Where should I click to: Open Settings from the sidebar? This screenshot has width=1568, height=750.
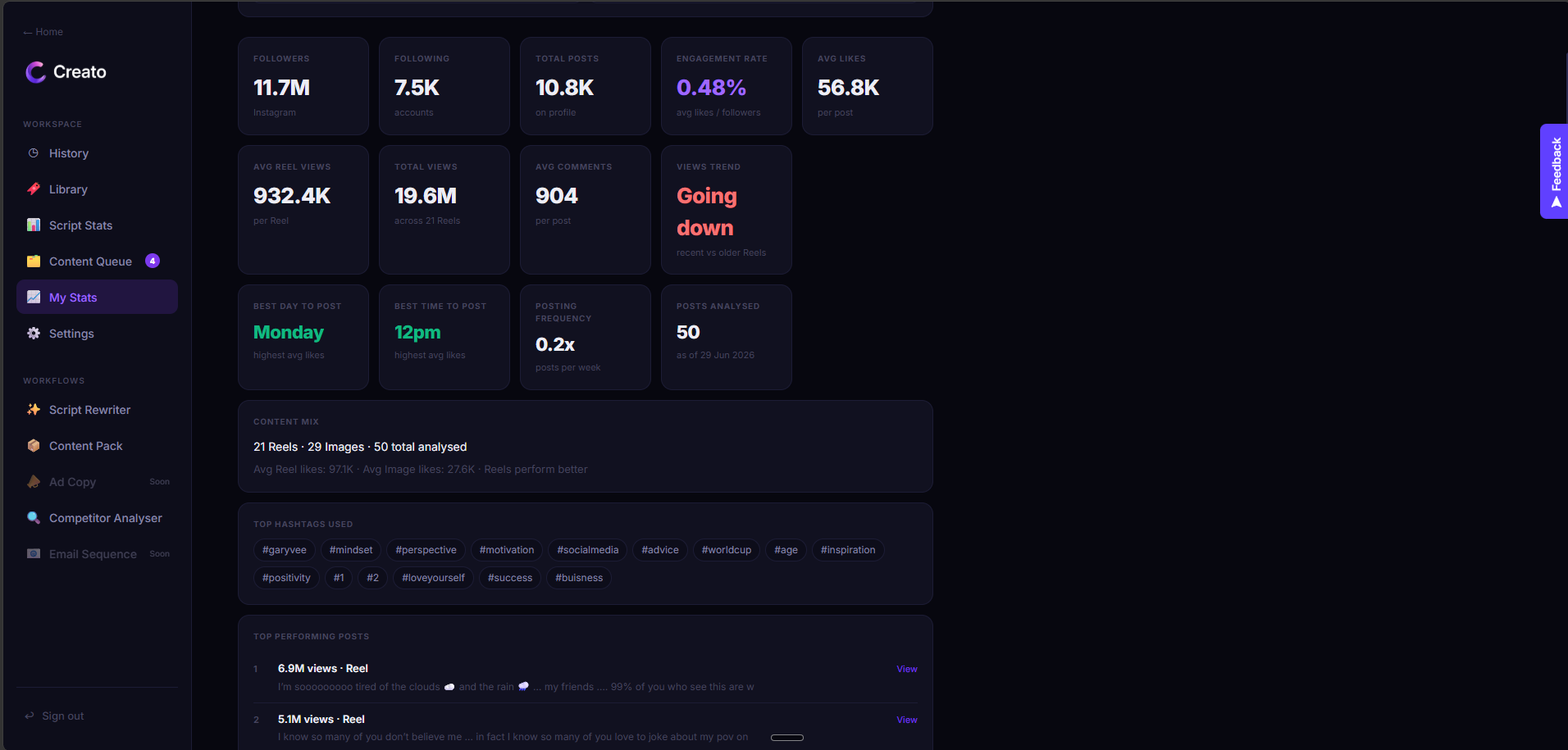[x=97, y=334]
